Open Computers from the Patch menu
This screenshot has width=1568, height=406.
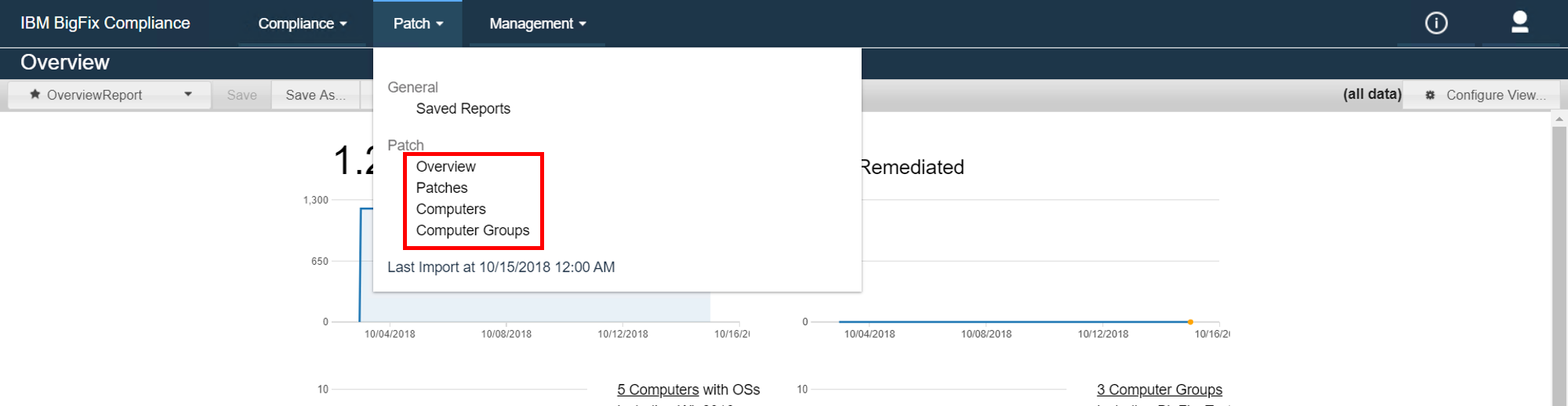pos(451,209)
